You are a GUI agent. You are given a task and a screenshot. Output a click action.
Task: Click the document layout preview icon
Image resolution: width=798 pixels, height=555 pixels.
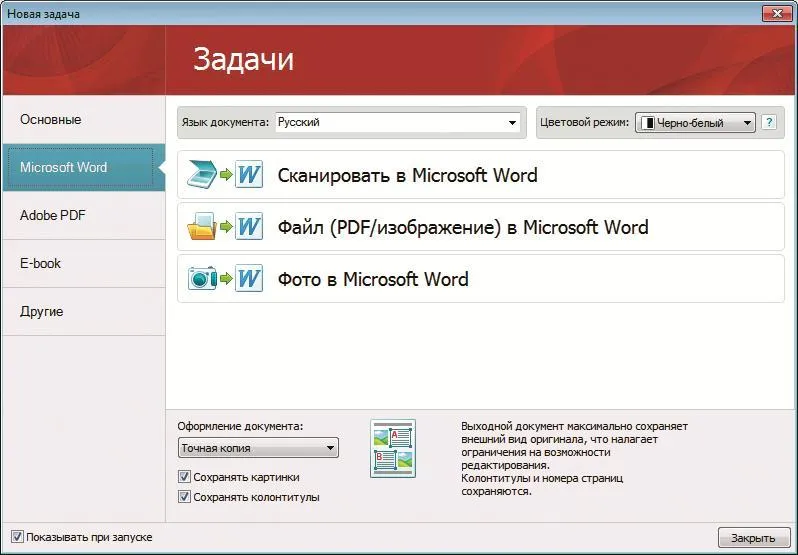[x=393, y=448]
